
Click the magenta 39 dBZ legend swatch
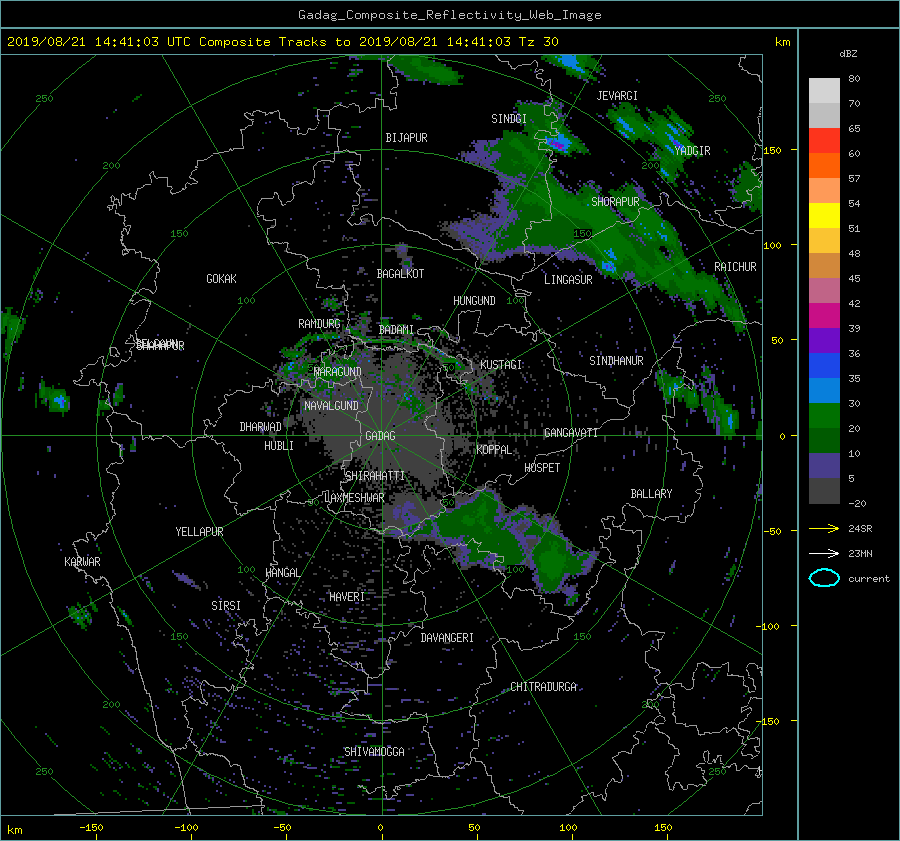pos(824,316)
